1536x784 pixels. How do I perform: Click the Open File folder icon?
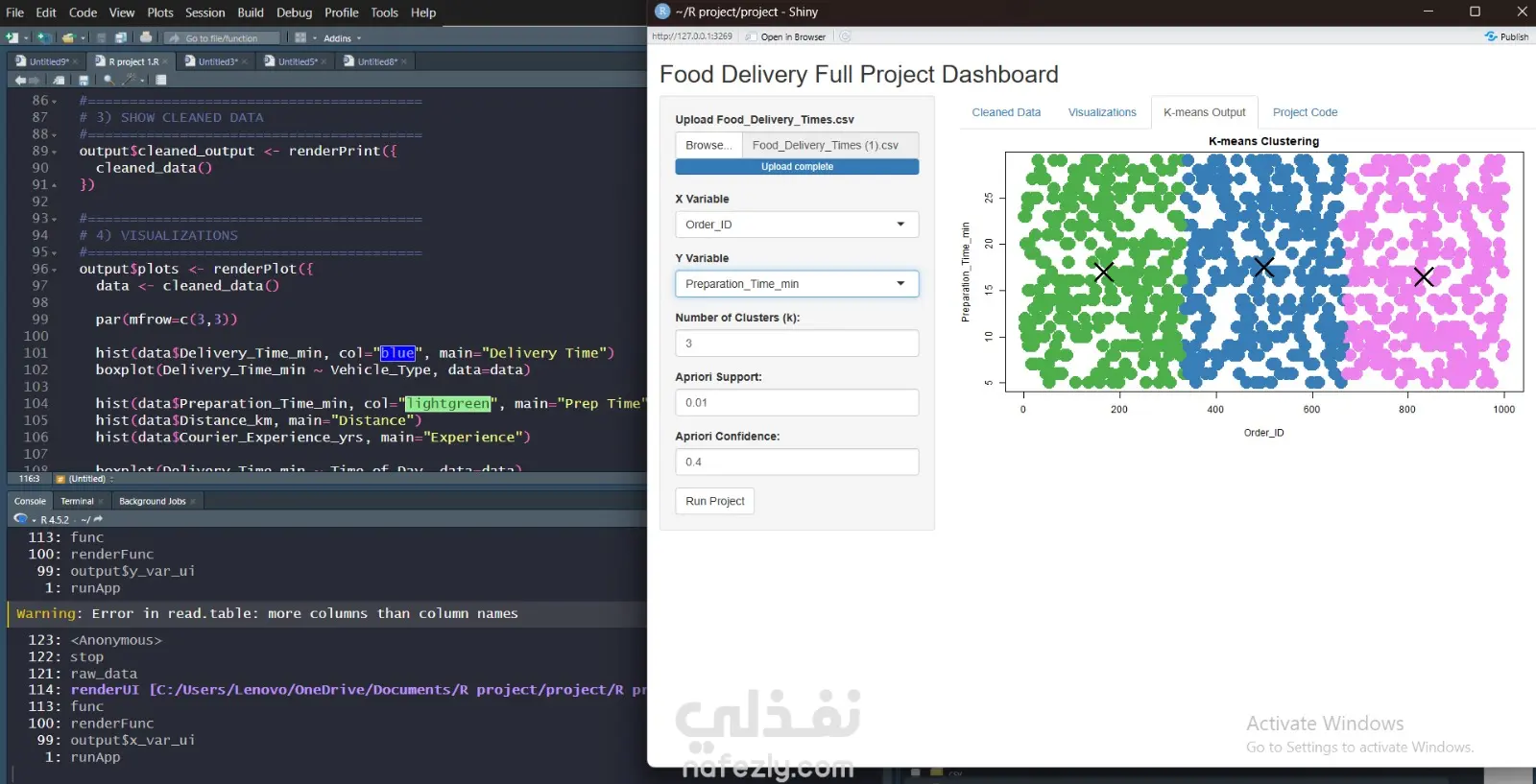(68, 37)
